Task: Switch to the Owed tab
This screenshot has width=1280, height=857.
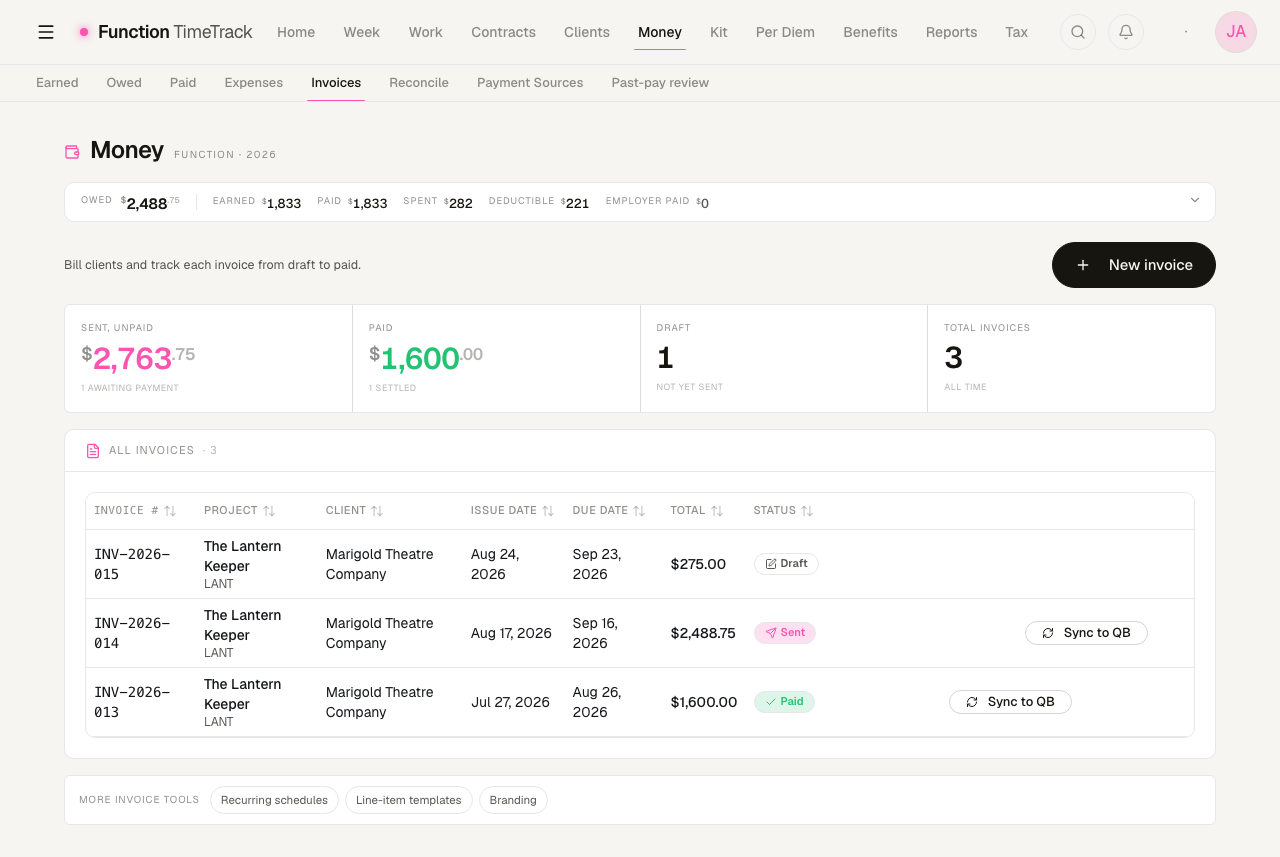Action: click(124, 83)
